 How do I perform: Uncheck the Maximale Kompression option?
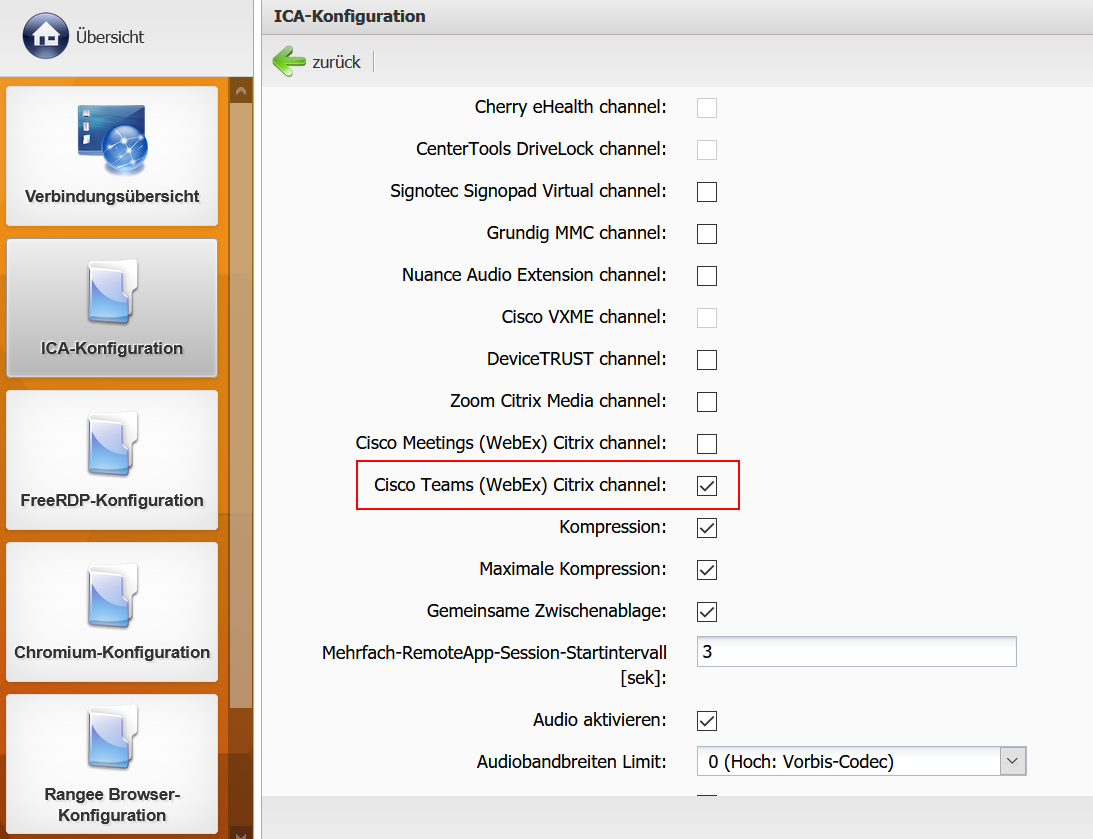707,569
